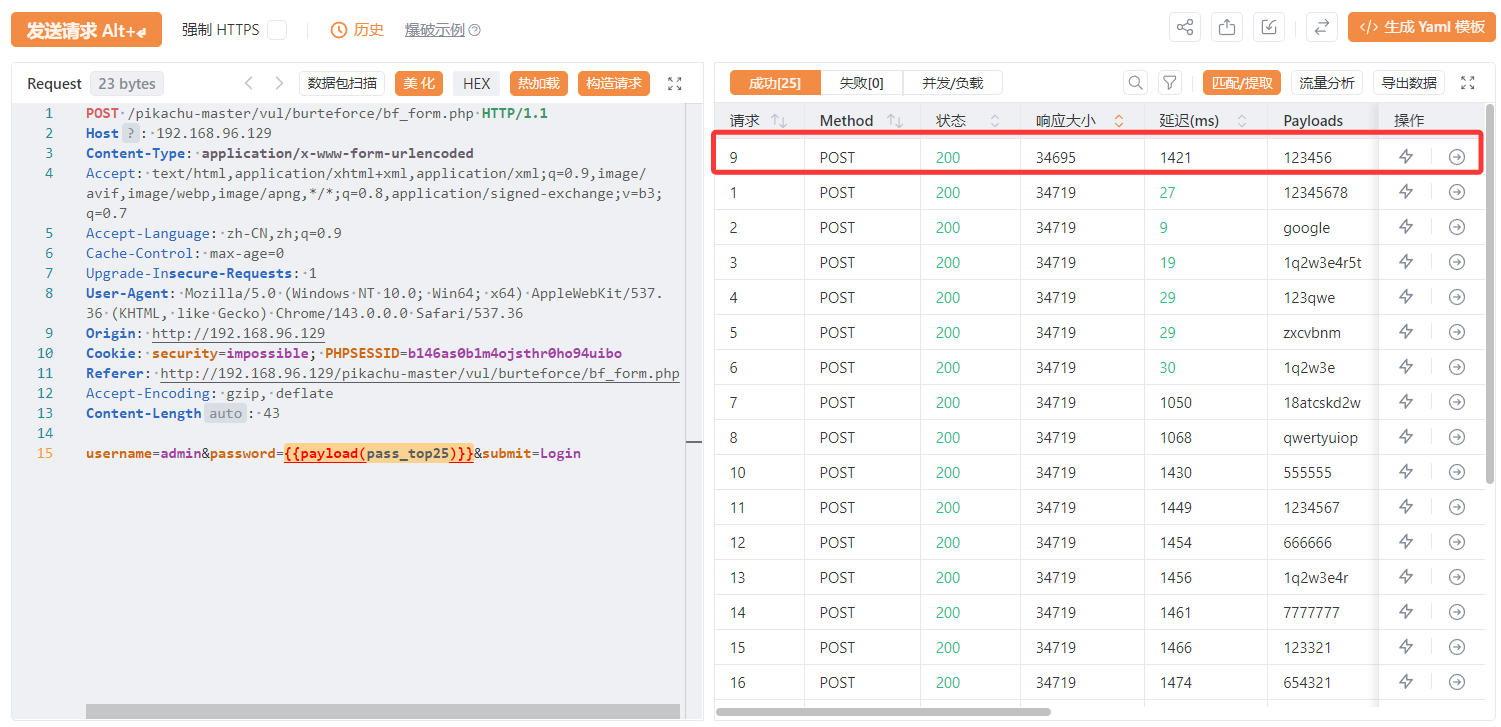
Task: Select the 18atcskd2w payload cell
Action: 1323,402
